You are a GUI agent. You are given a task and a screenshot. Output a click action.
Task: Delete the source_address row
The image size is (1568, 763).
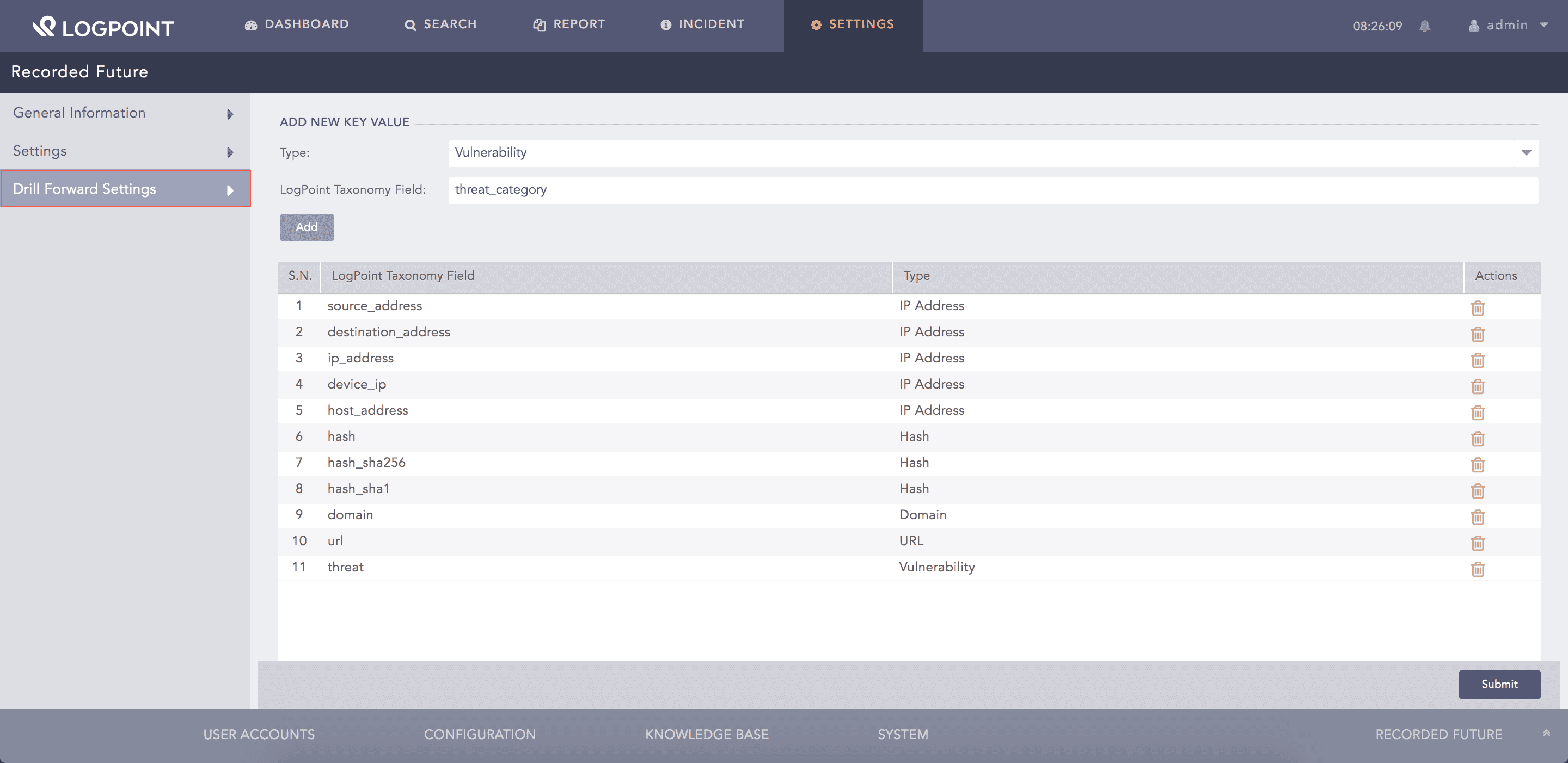(1477, 308)
